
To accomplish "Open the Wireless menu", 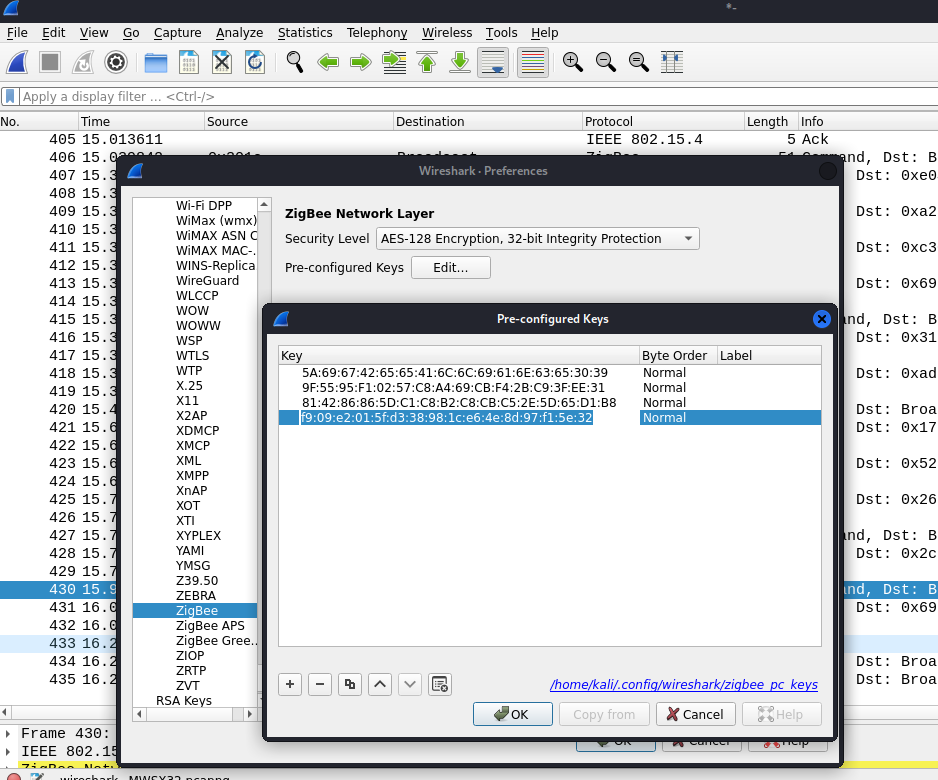I will (x=447, y=33).
